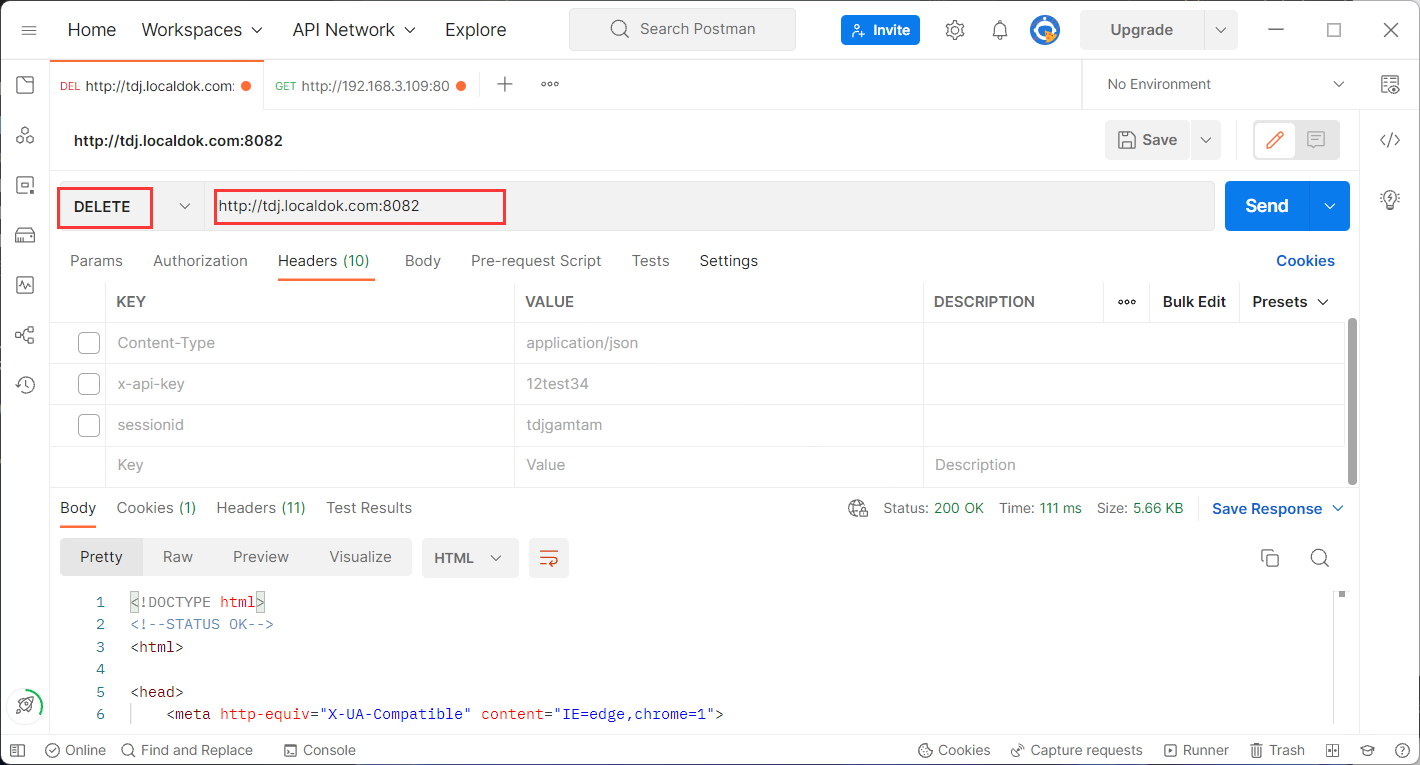Switch to response Headers (11) tab
The height and width of the screenshot is (765, 1420).
261,508
